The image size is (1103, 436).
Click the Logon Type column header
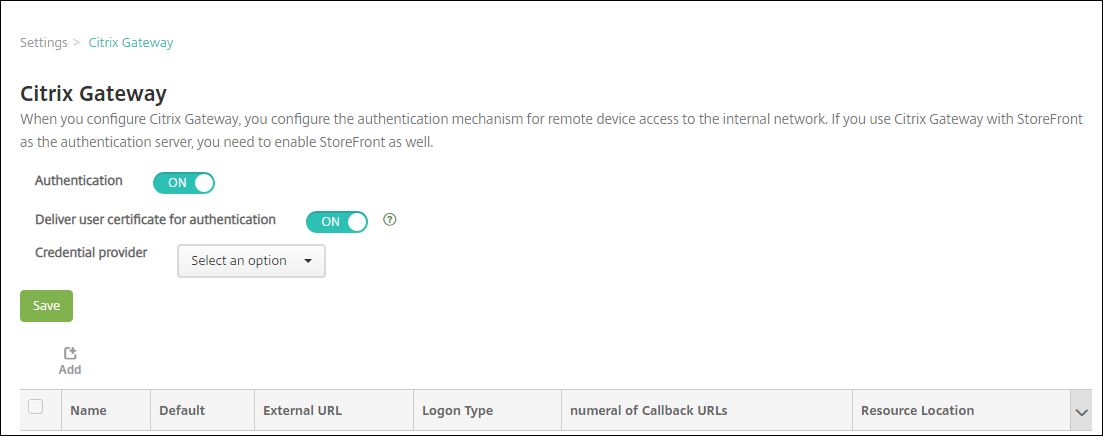tap(457, 410)
